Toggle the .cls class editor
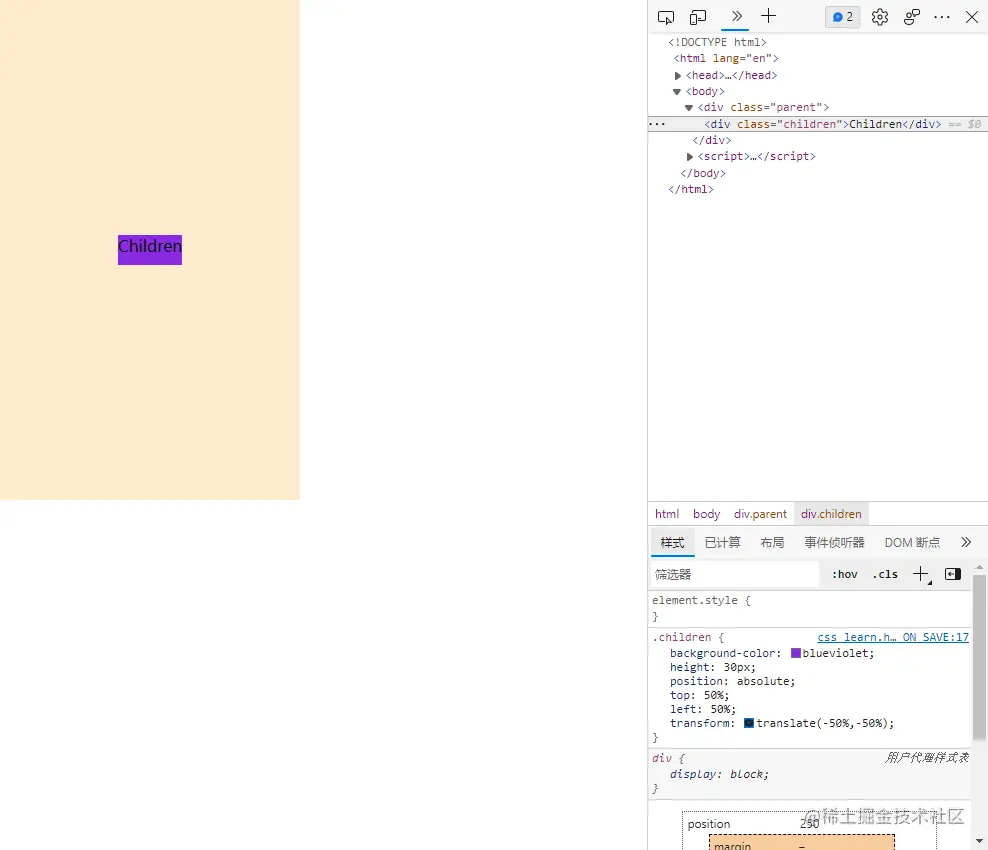 [x=885, y=575]
